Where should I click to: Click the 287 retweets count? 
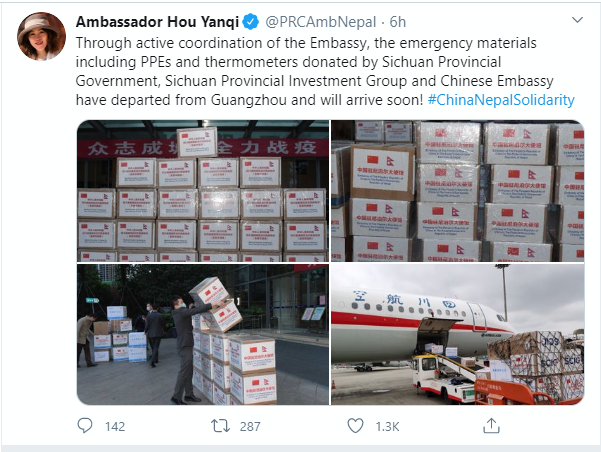[250, 426]
